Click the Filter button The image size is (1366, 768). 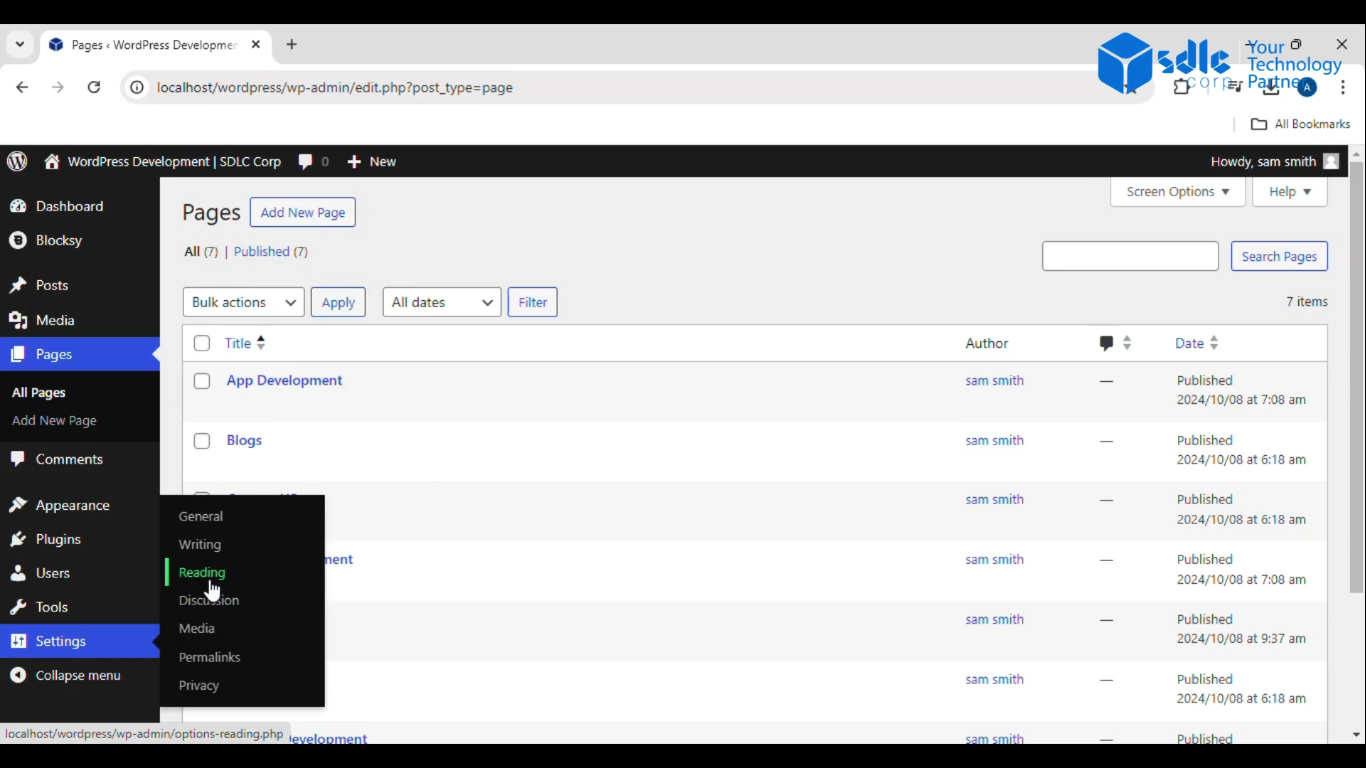point(533,302)
